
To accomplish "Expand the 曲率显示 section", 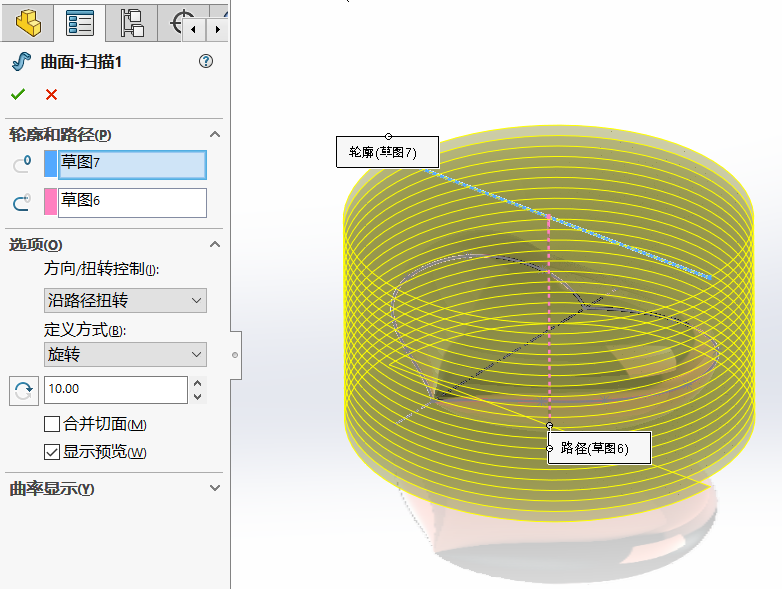I will pyautogui.click(x=215, y=488).
